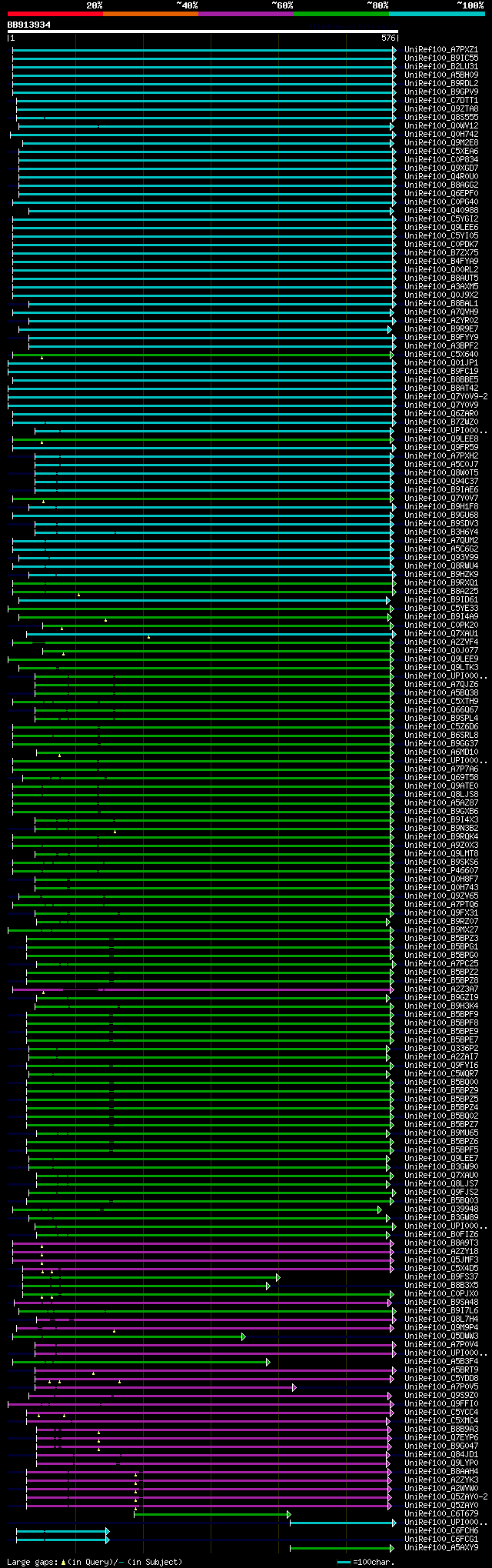Select hit label UniRef100_A7PC25
Image resolution: width=492 pixels, height=1568 pixels.
click(441, 964)
